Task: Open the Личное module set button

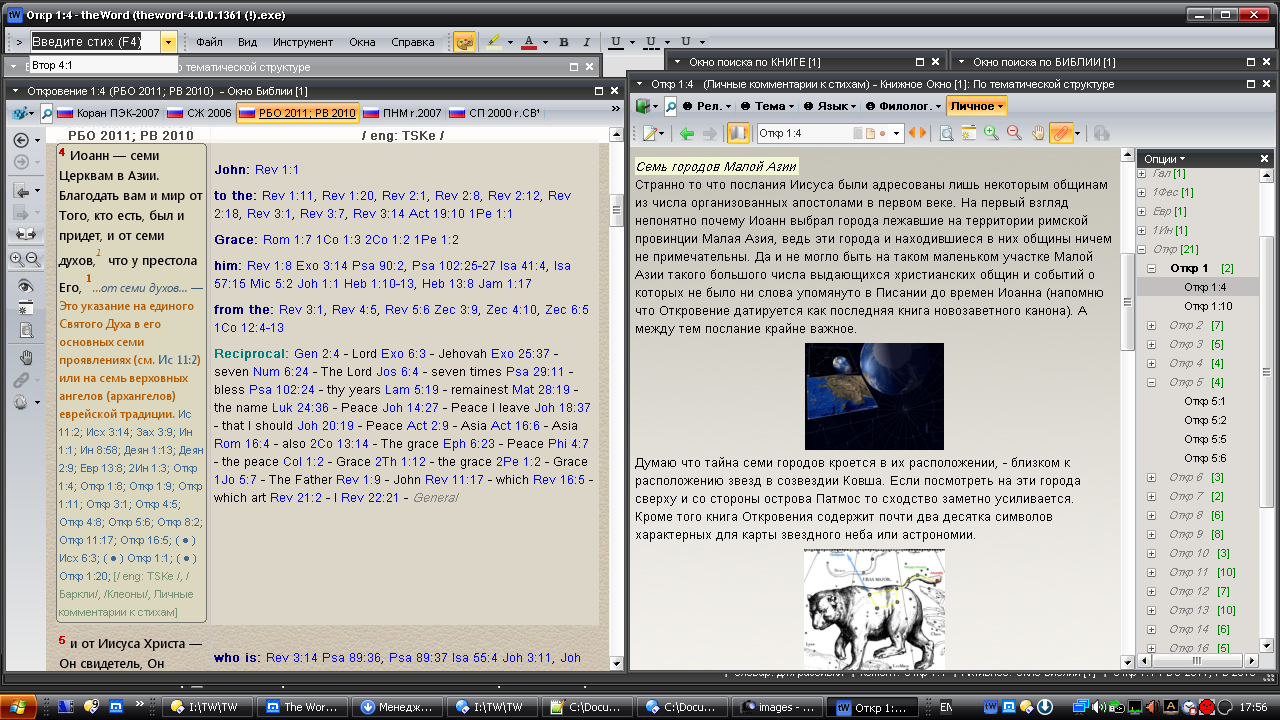Action: point(976,106)
